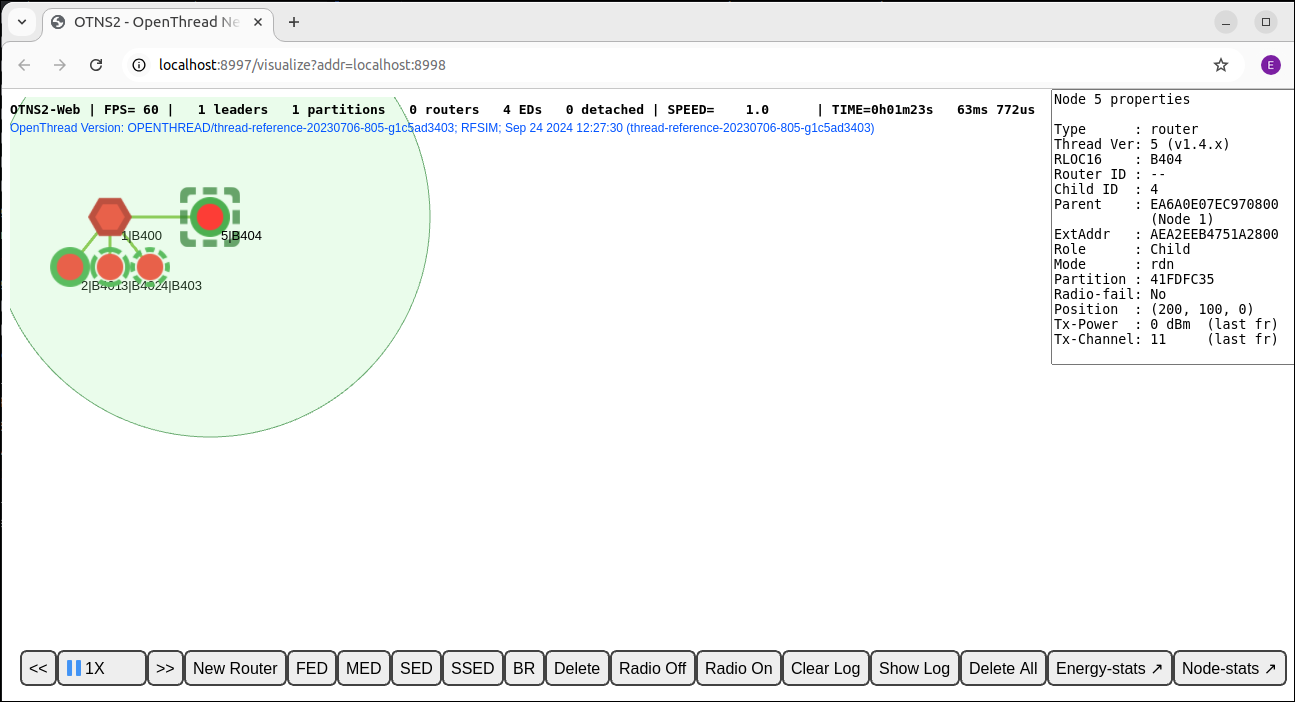Turn off the selected node's radio

pyautogui.click(x=652, y=668)
